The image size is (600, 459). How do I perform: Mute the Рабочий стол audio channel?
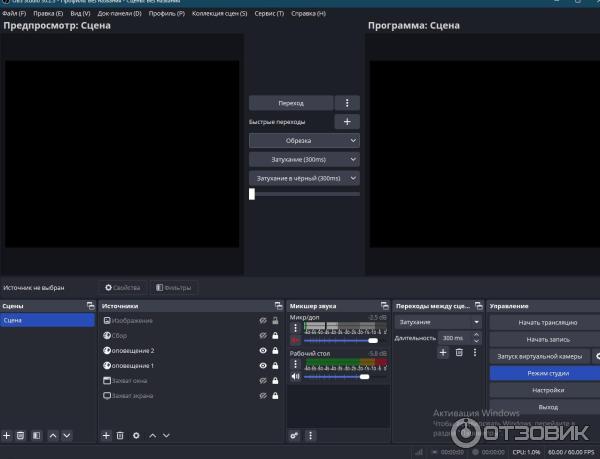pos(295,376)
